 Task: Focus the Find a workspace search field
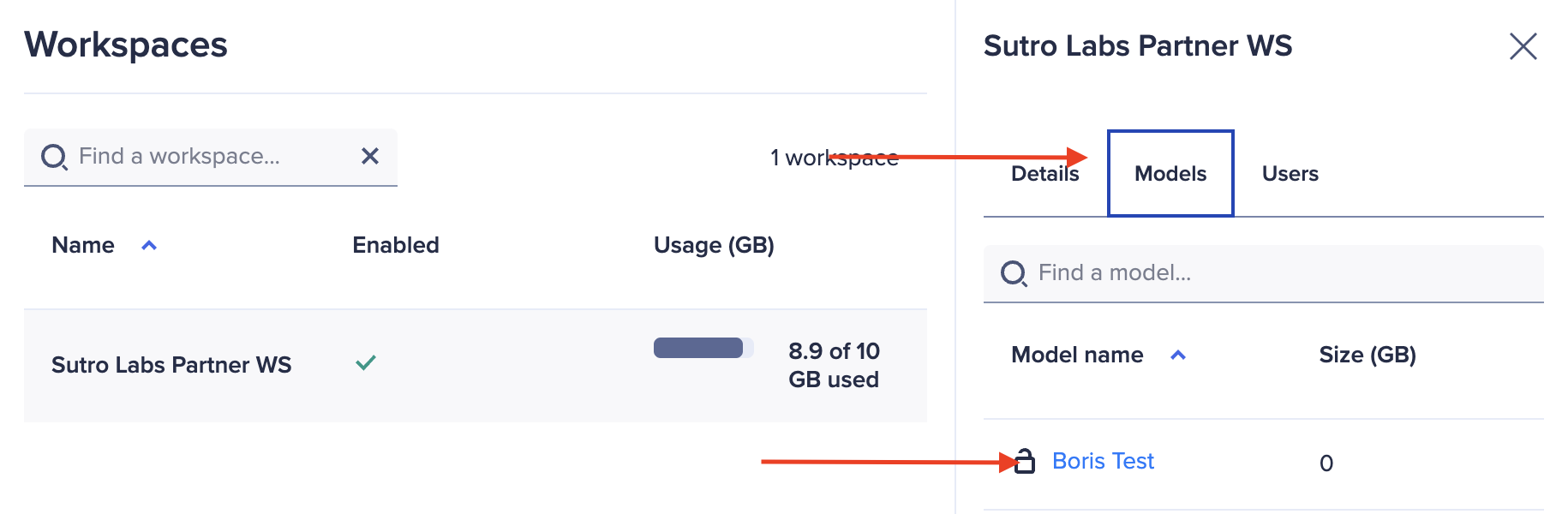click(x=210, y=156)
